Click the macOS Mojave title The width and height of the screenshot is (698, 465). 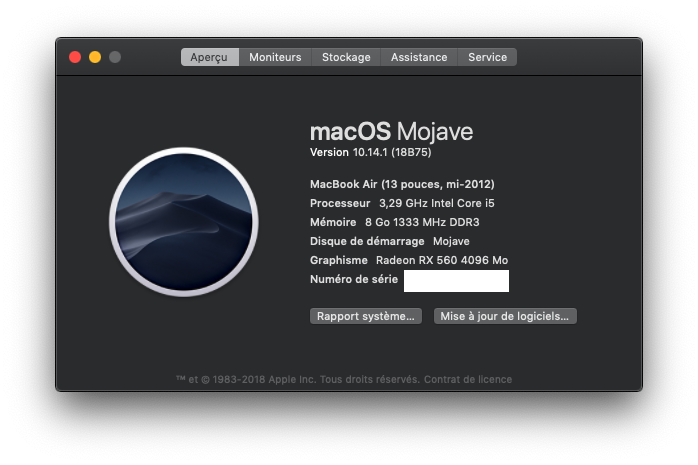391,131
